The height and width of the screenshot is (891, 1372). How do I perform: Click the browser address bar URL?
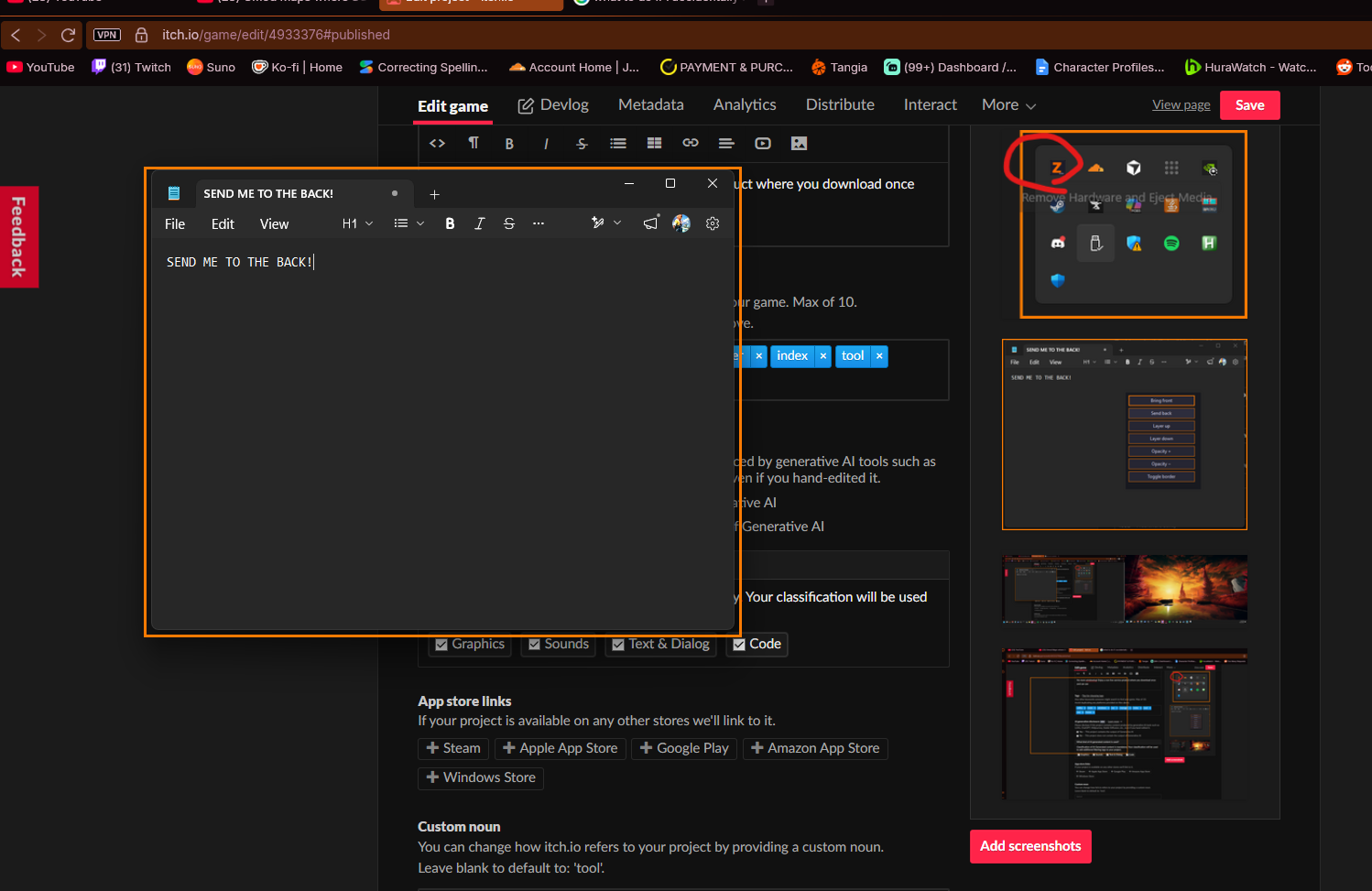[276, 35]
